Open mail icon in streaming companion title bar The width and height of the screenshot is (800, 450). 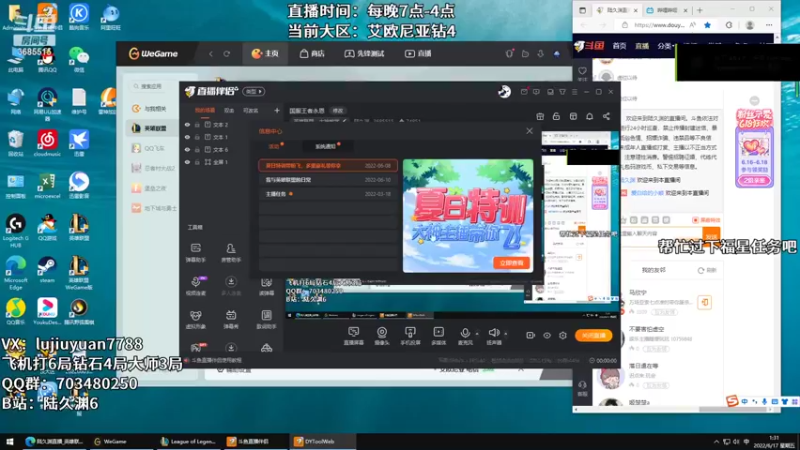(x=524, y=92)
